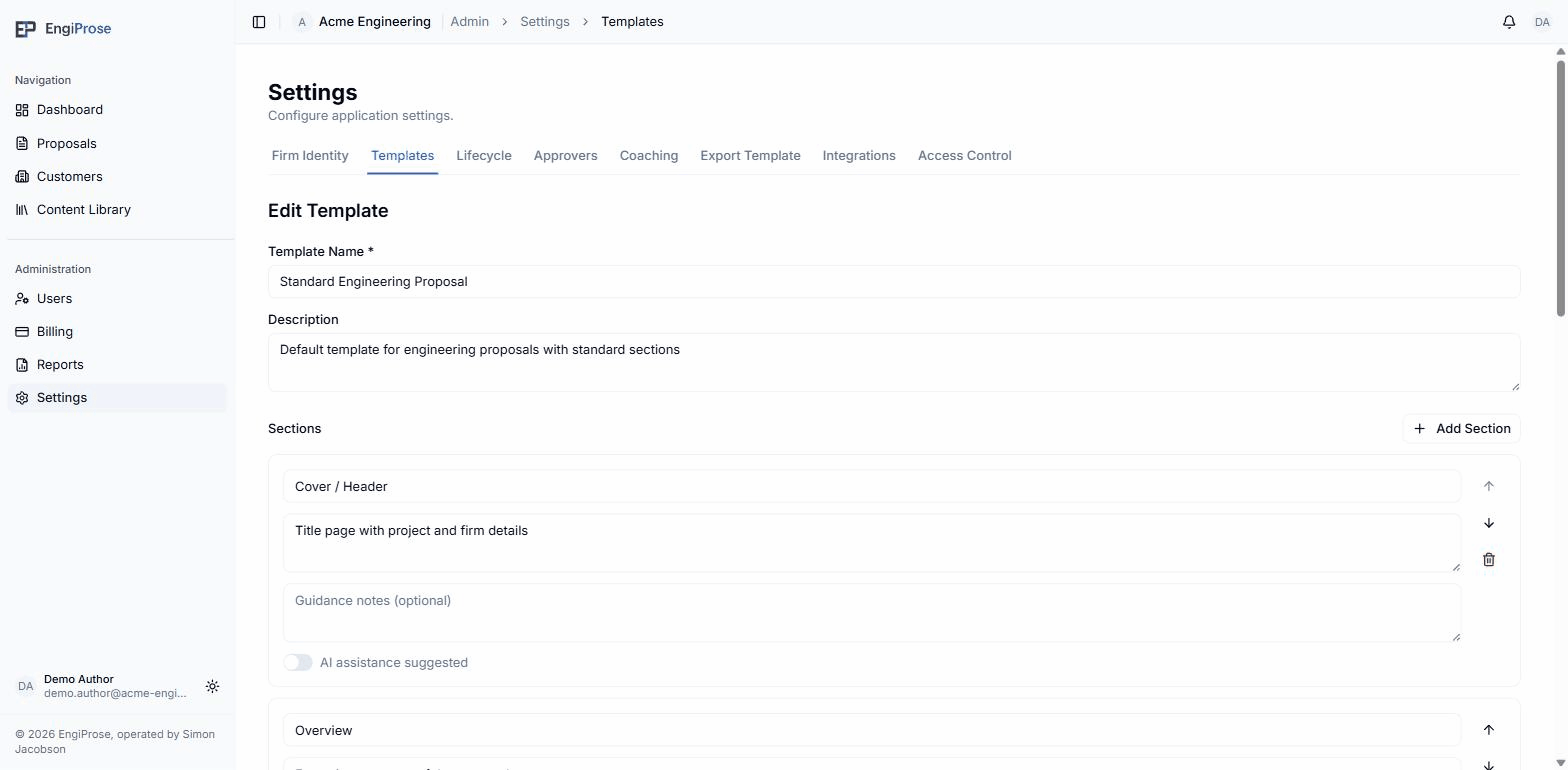Click the Customers building icon
Image resolution: width=1568 pixels, height=770 pixels.
click(x=22, y=177)
